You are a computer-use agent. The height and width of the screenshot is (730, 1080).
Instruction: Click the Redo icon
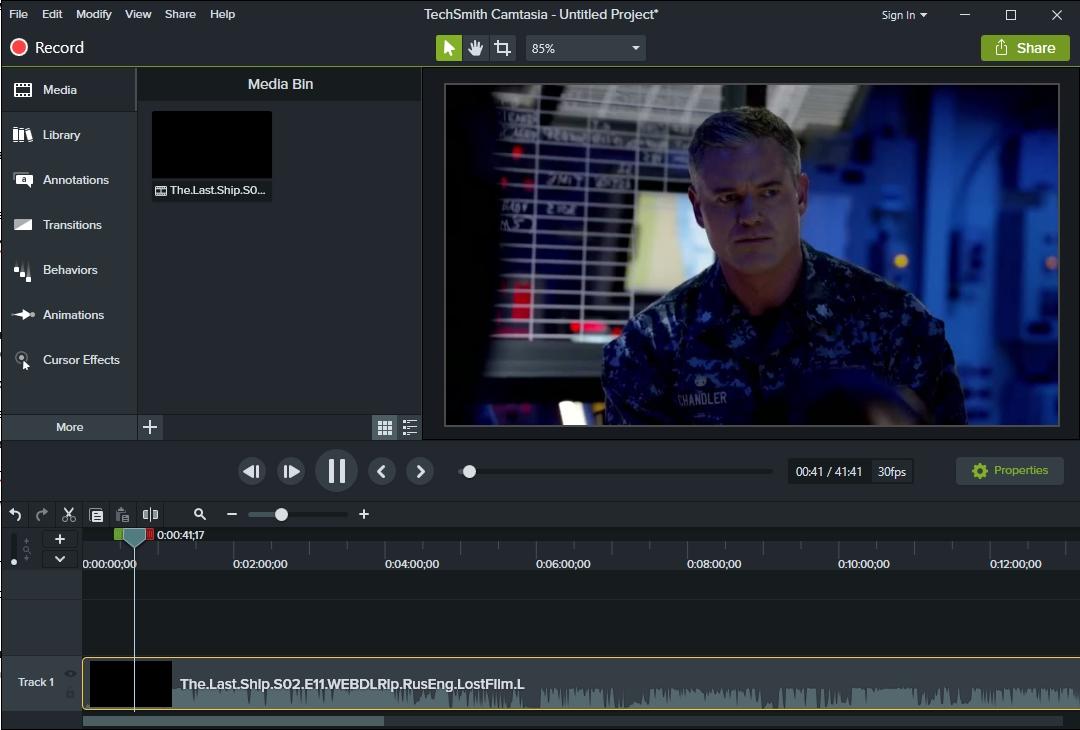pyautogui.click(x=42, y=514)
